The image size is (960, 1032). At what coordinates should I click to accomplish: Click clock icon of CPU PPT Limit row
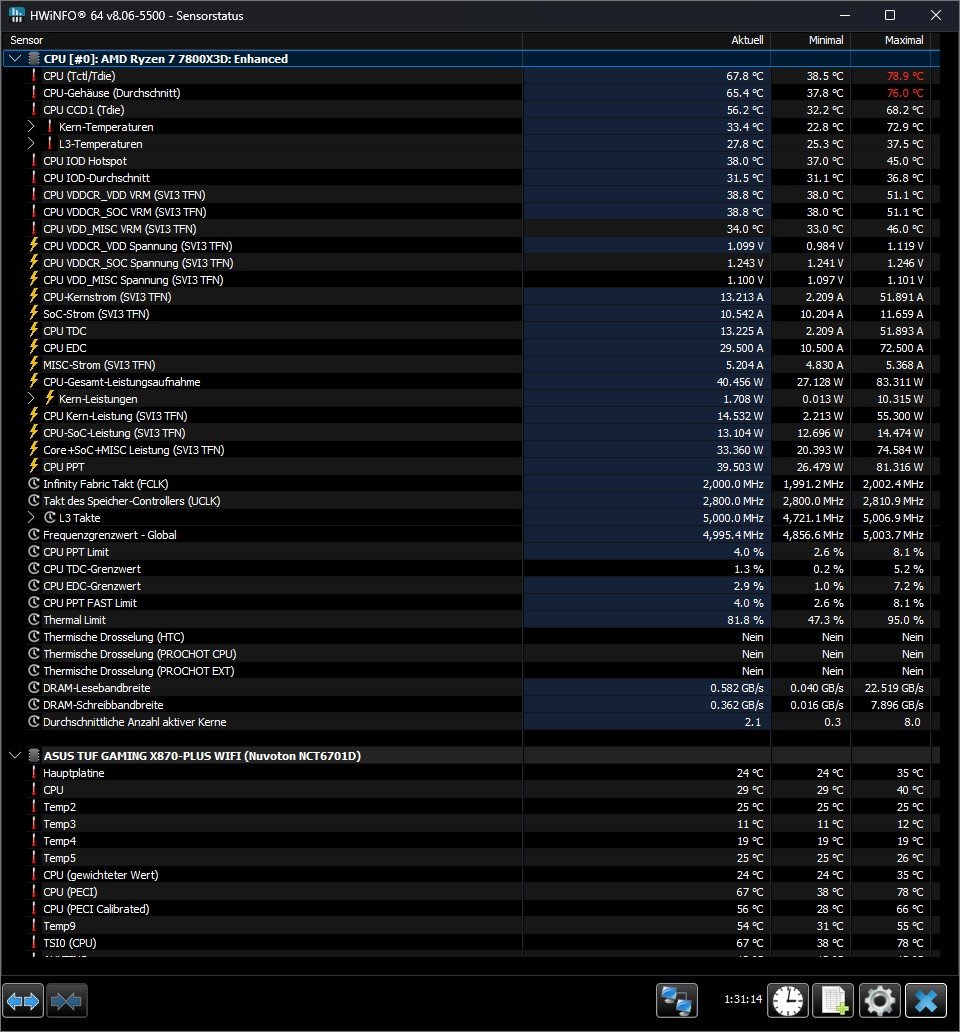click(34, 552)
